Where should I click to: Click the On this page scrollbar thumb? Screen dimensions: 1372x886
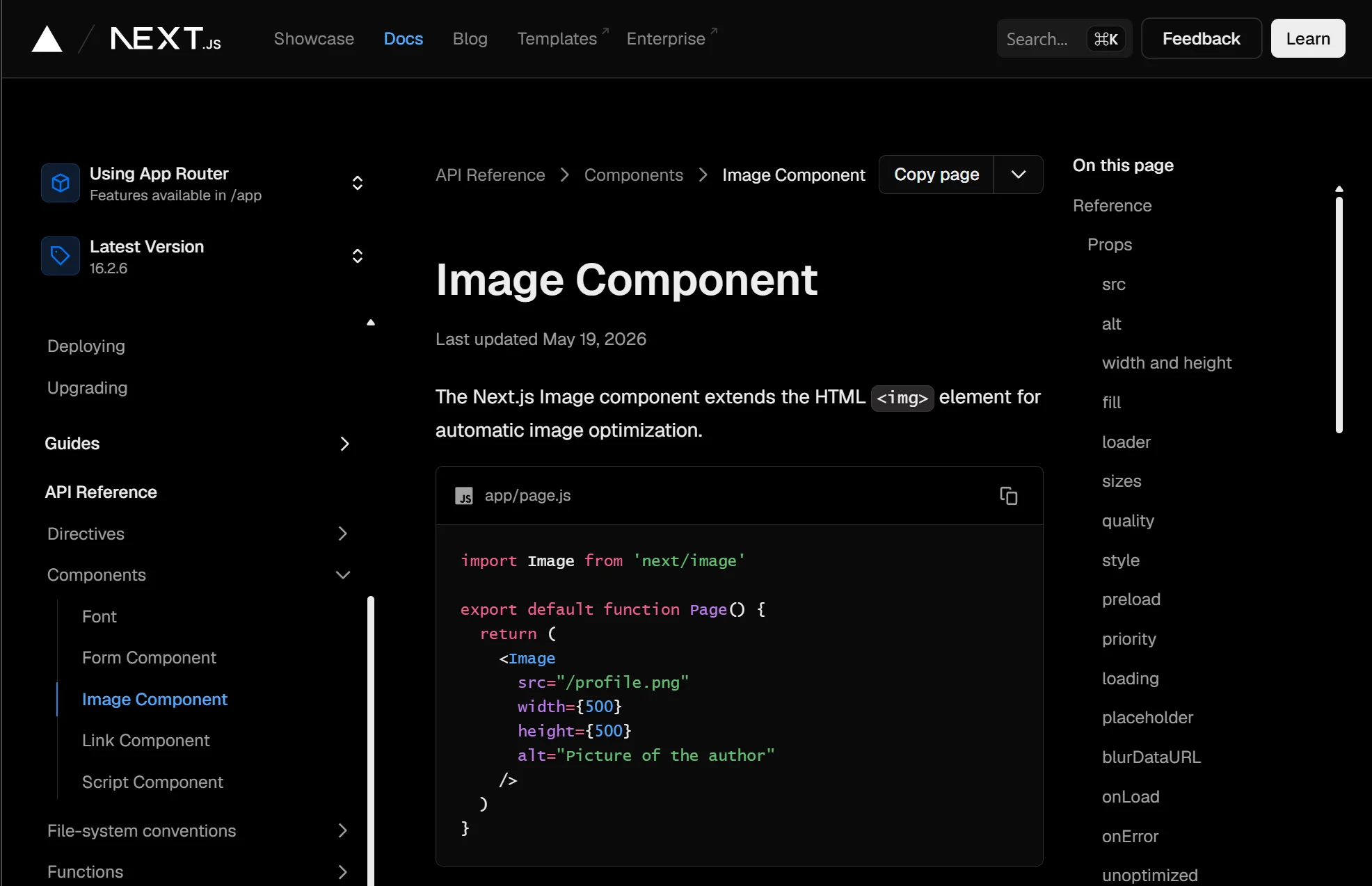(1339, 315)
